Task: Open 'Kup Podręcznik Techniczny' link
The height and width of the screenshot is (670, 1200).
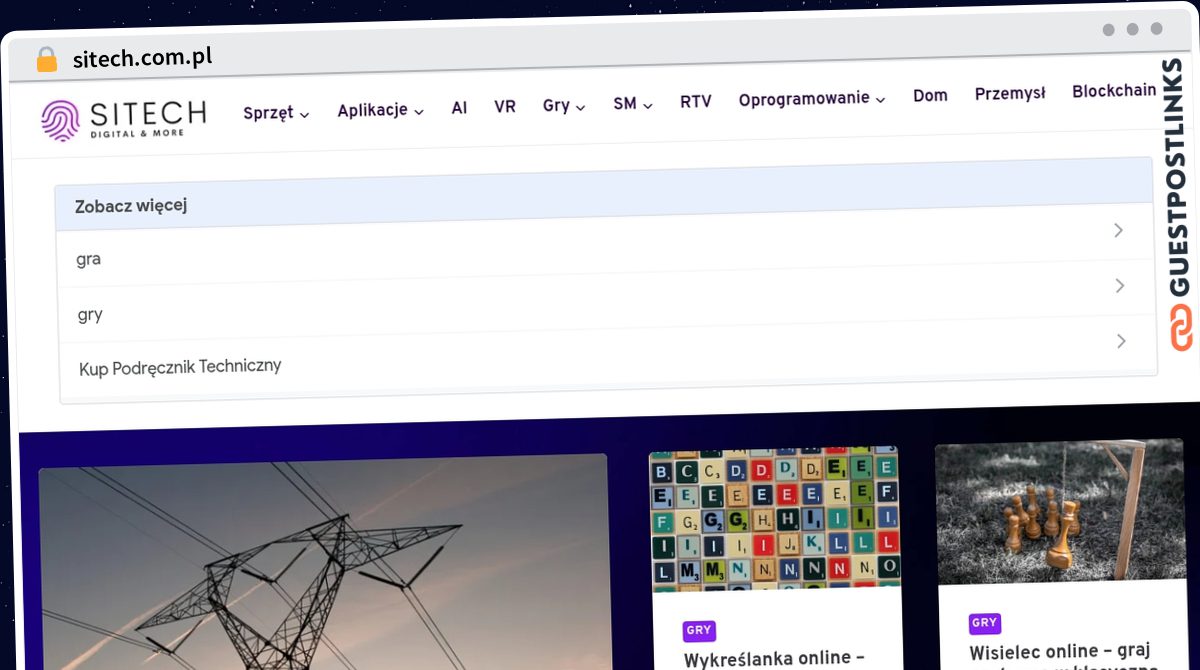Action: 180,367
